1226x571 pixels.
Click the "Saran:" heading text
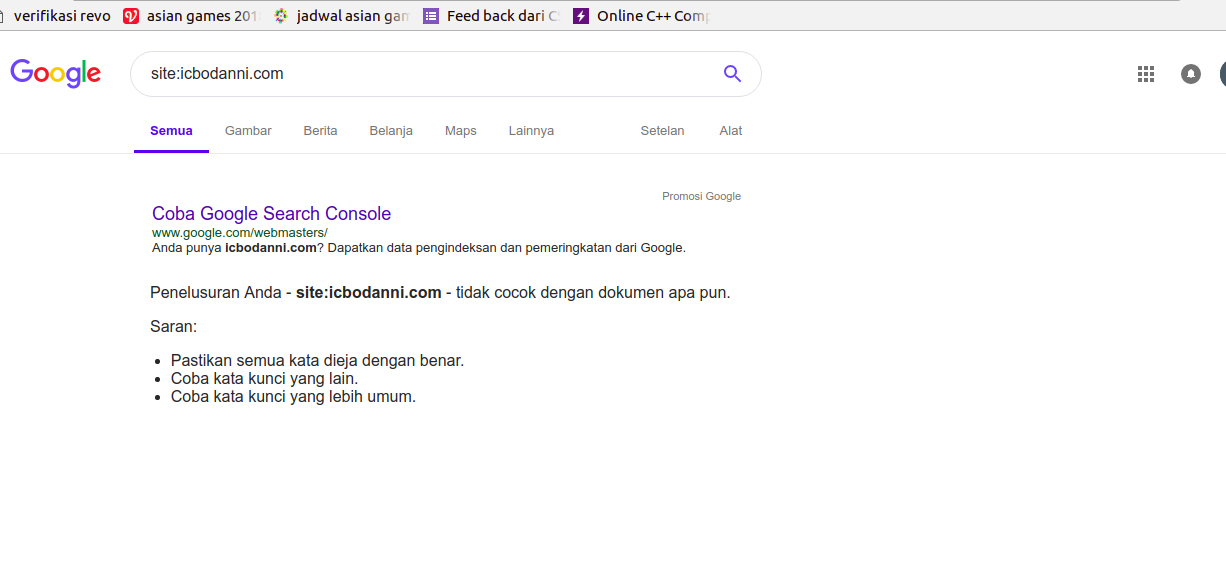(174, 327)
